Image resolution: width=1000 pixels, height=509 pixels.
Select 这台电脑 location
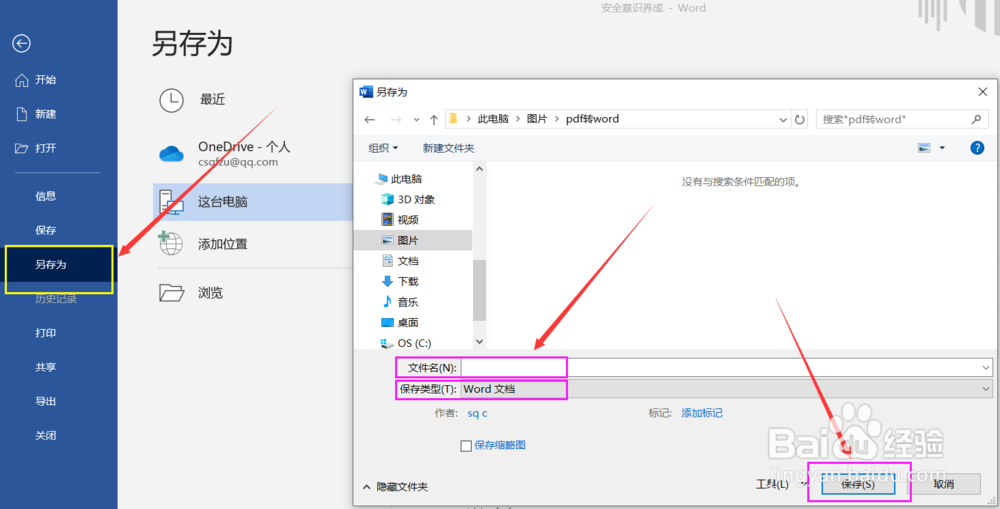tap(253, 202)
